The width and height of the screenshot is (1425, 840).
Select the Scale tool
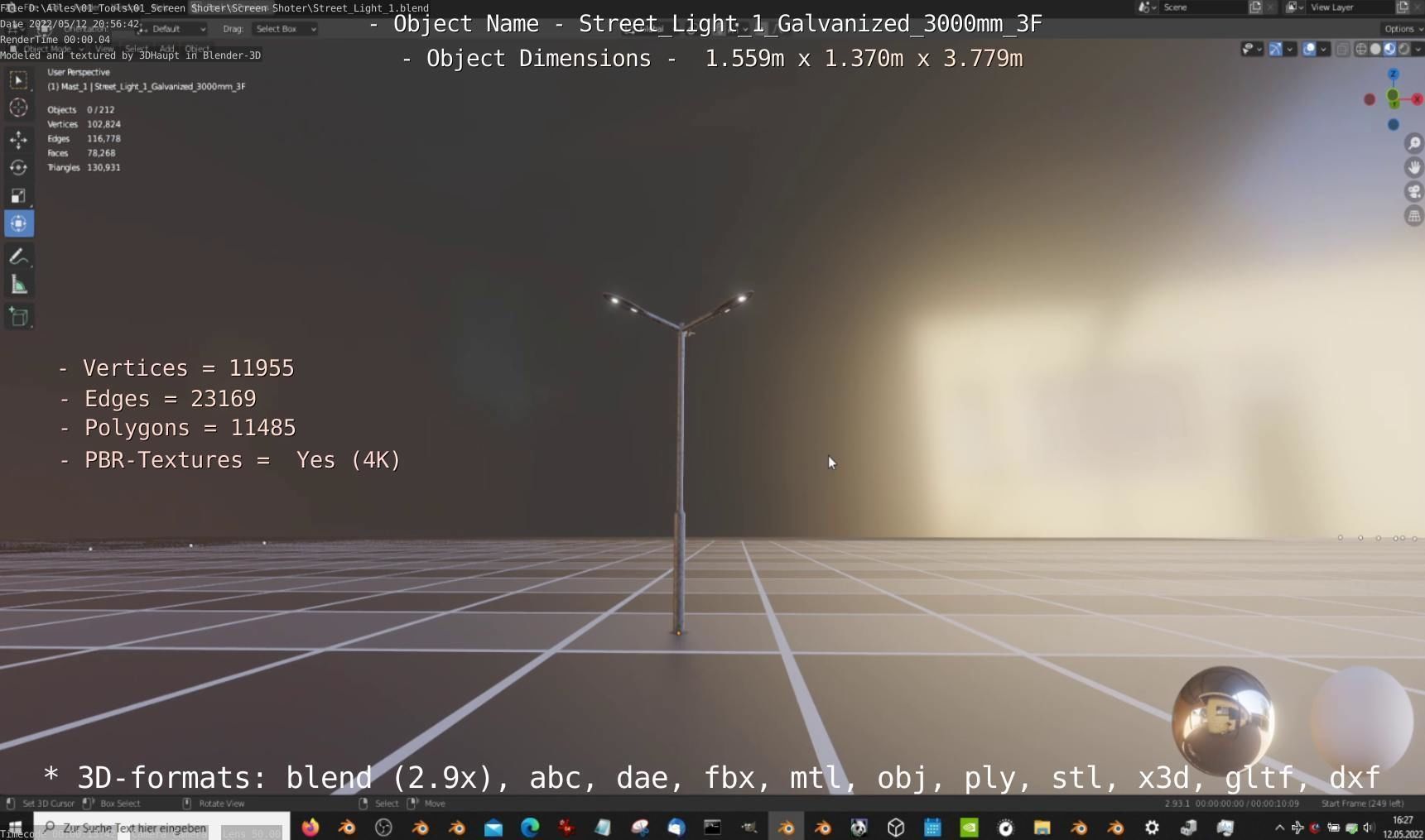point(18,195)
